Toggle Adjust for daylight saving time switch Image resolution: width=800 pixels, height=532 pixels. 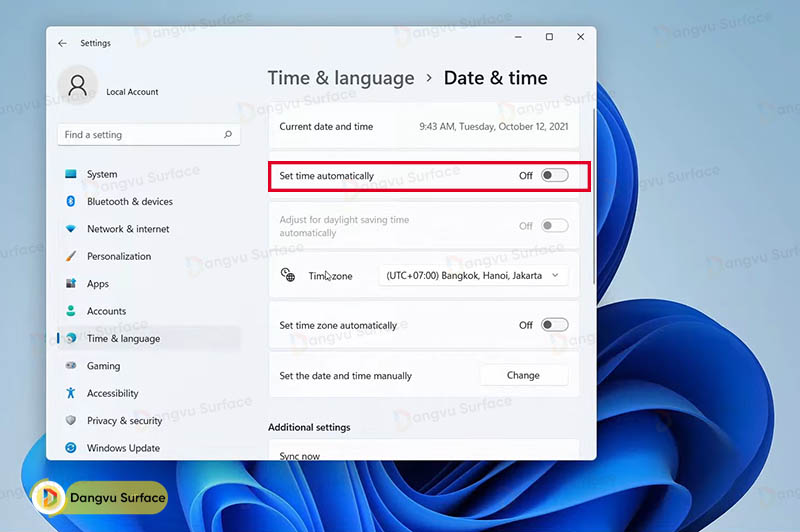[x=555, y=225]
